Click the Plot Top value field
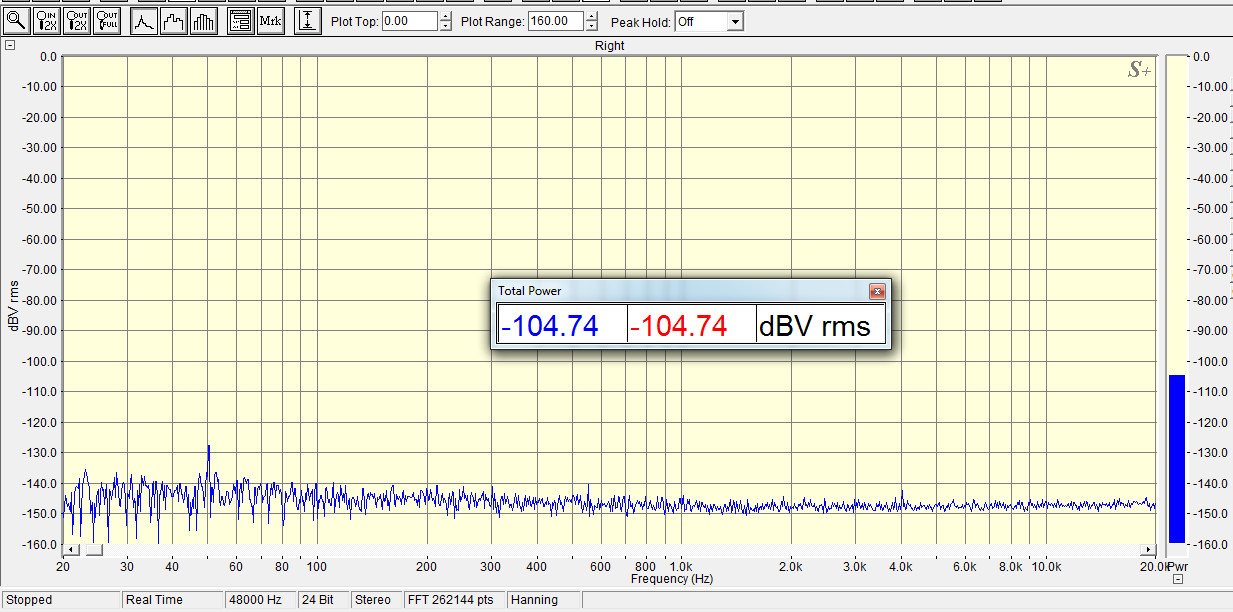 tap(410, 21)
